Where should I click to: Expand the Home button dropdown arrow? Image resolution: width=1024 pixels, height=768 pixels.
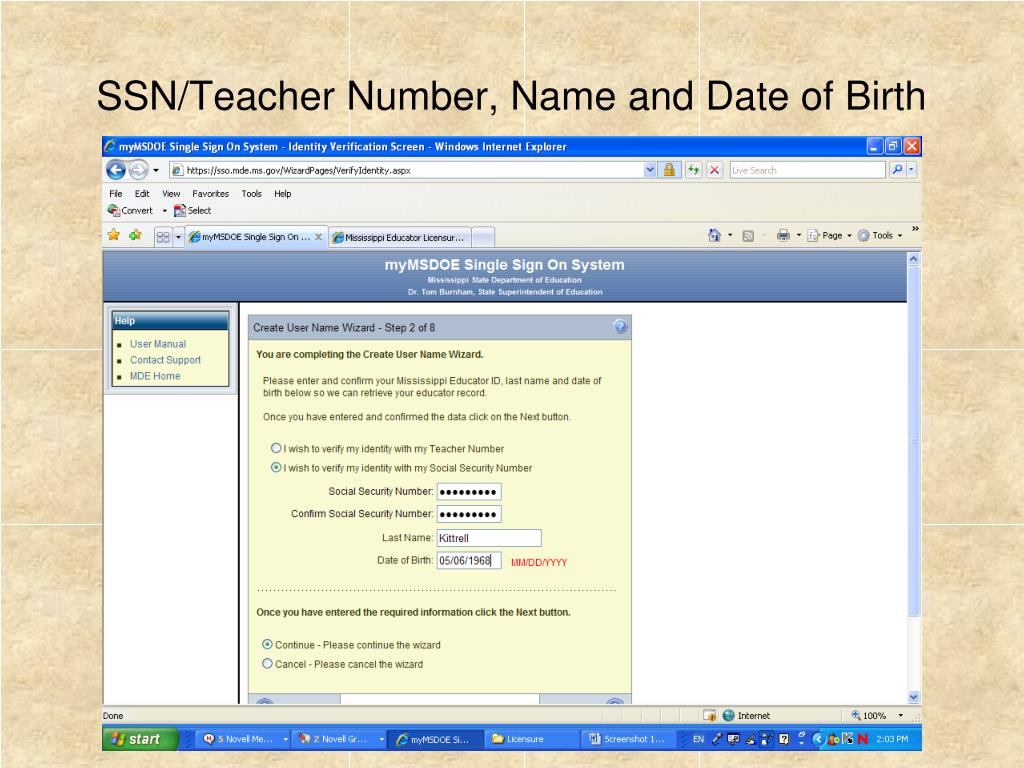(730, 236)
